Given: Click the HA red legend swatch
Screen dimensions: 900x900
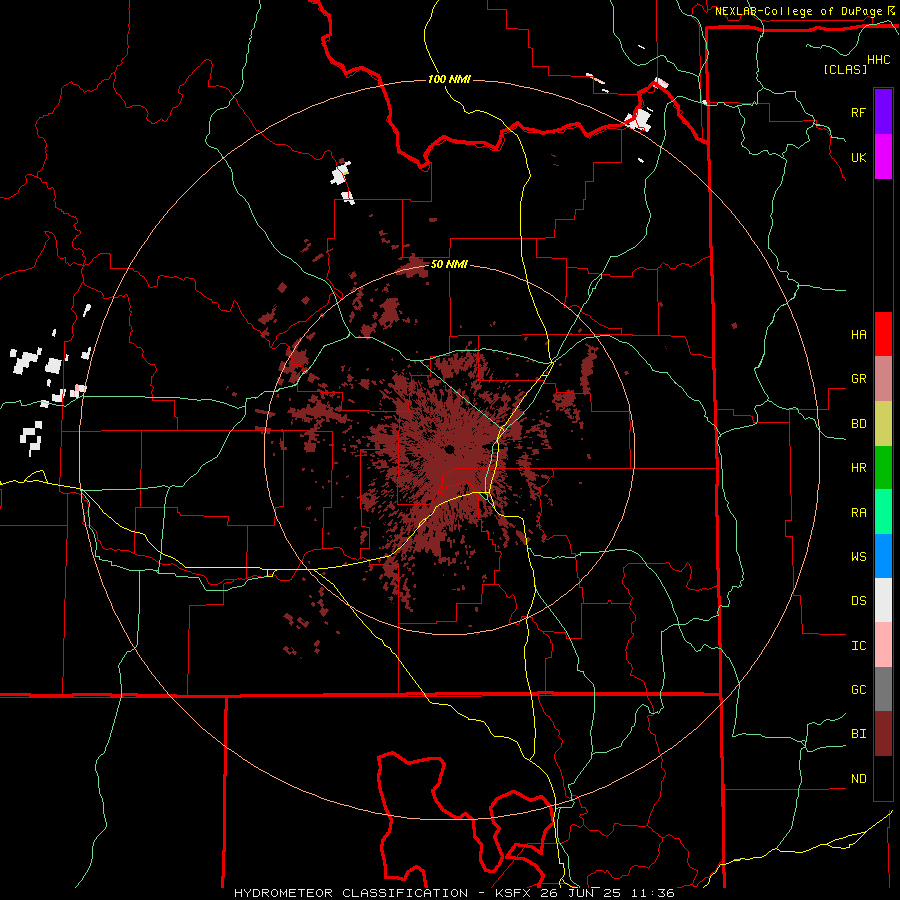Looking at the screenshot, I should [x=883, y=334].
